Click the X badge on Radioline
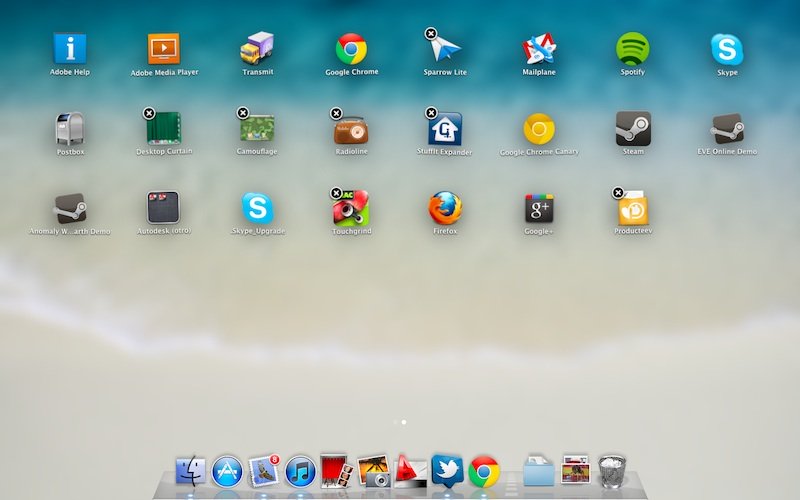This screenshot has height=500, width=800. point(336,113)
